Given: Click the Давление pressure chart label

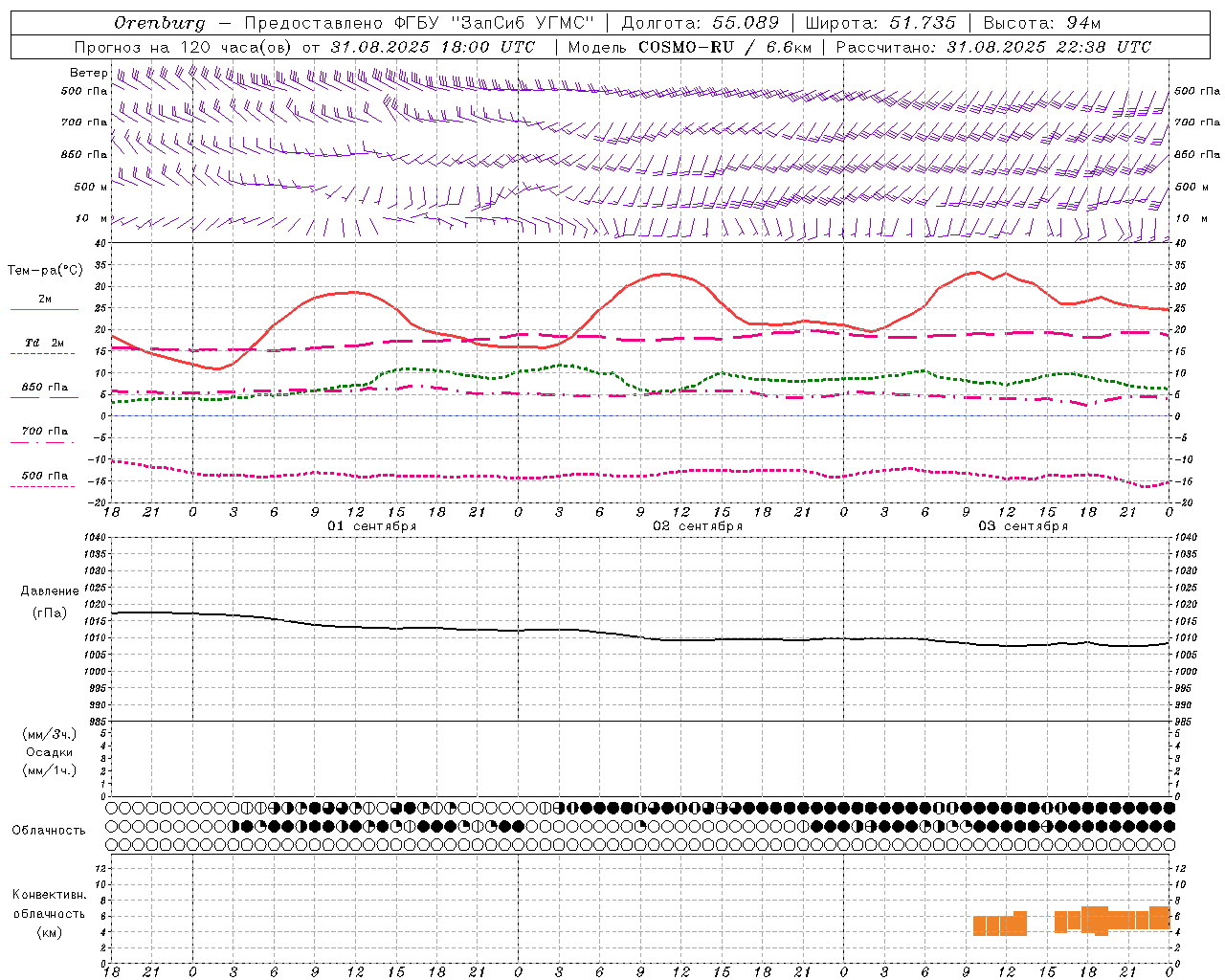Looking at the screenshot, I should (50, 591).
